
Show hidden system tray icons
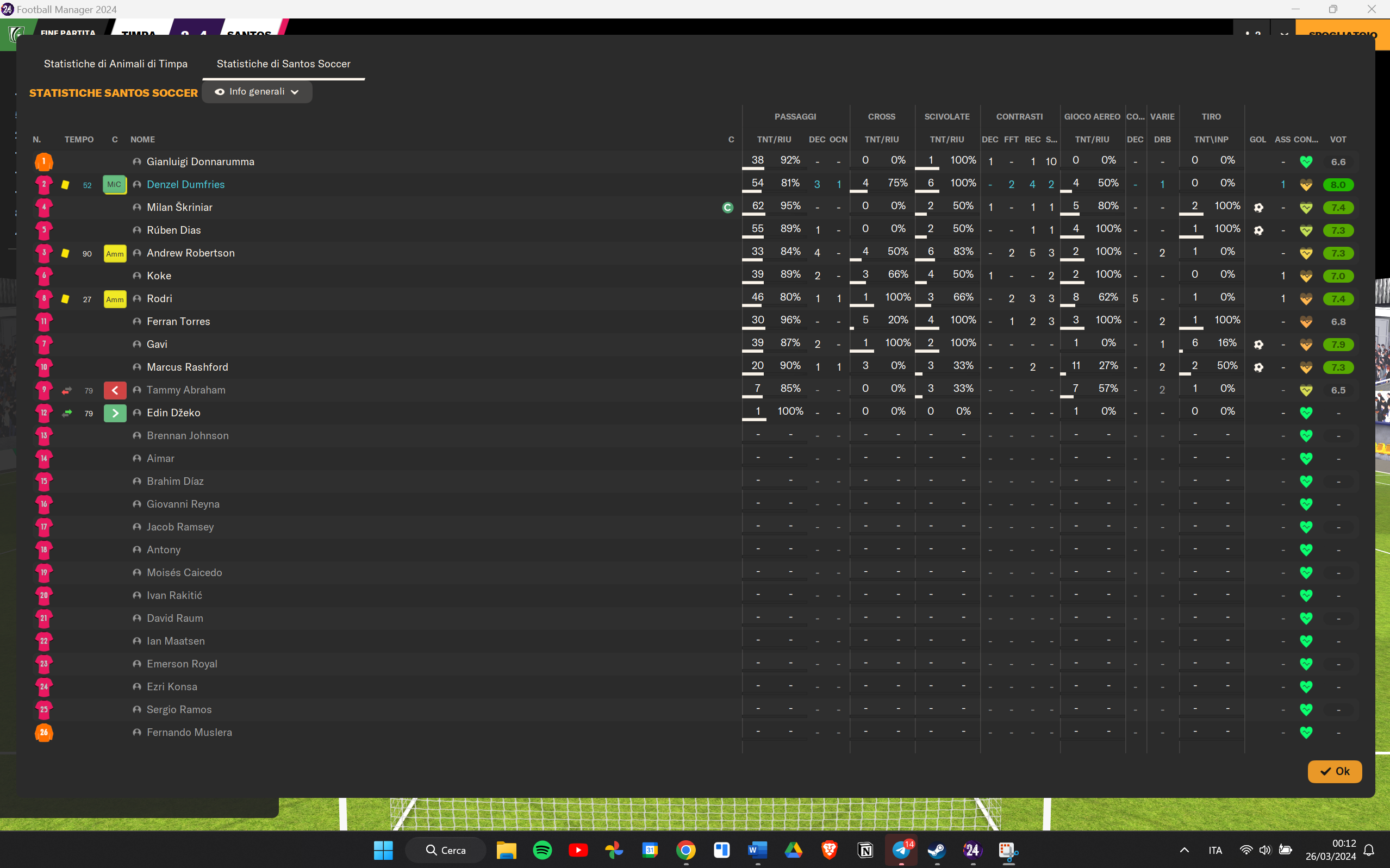[x=1184, y=850]
